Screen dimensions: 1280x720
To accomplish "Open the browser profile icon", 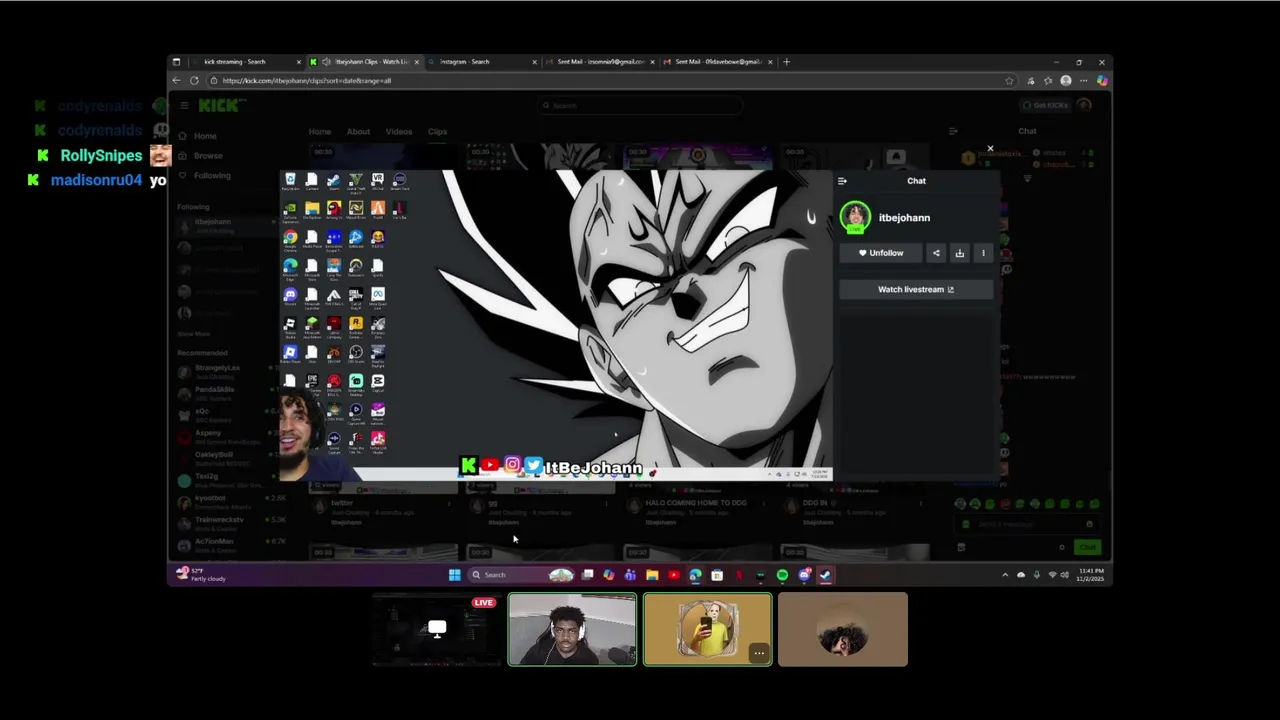I will coord(1066,80).
